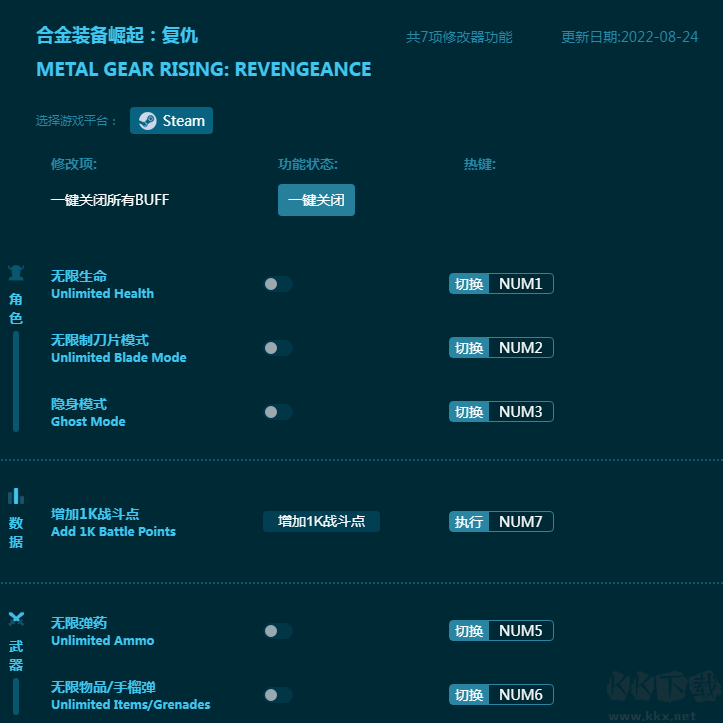723x723 pixels.
Task: Click the 增加1K战斗点 action button
Action: (321, 521)
